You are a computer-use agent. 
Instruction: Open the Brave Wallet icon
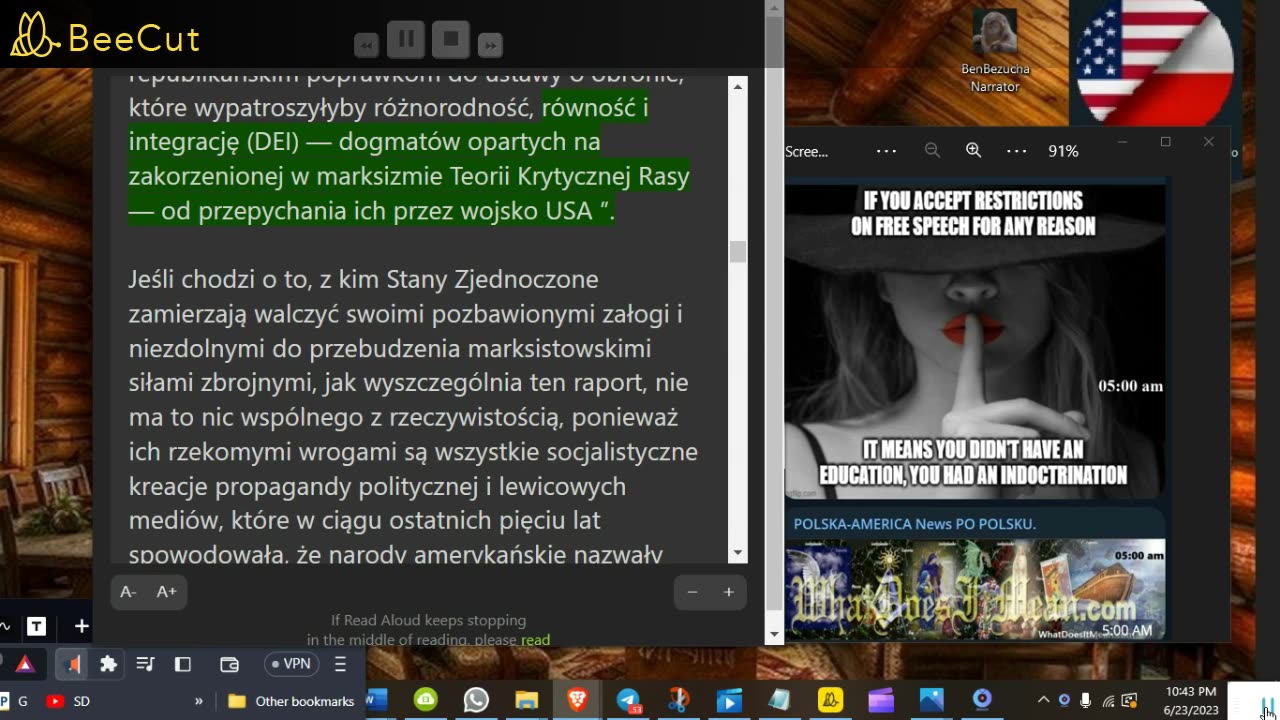tap(229, 664)
